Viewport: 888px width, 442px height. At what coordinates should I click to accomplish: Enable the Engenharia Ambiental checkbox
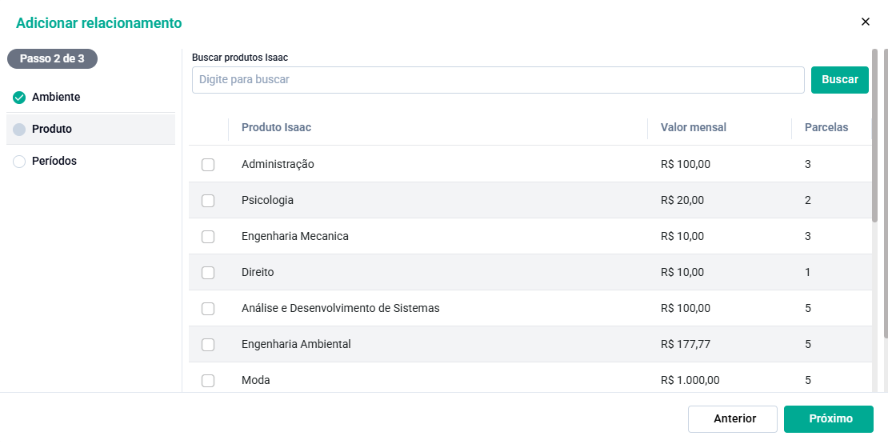(x=208, y=345)
